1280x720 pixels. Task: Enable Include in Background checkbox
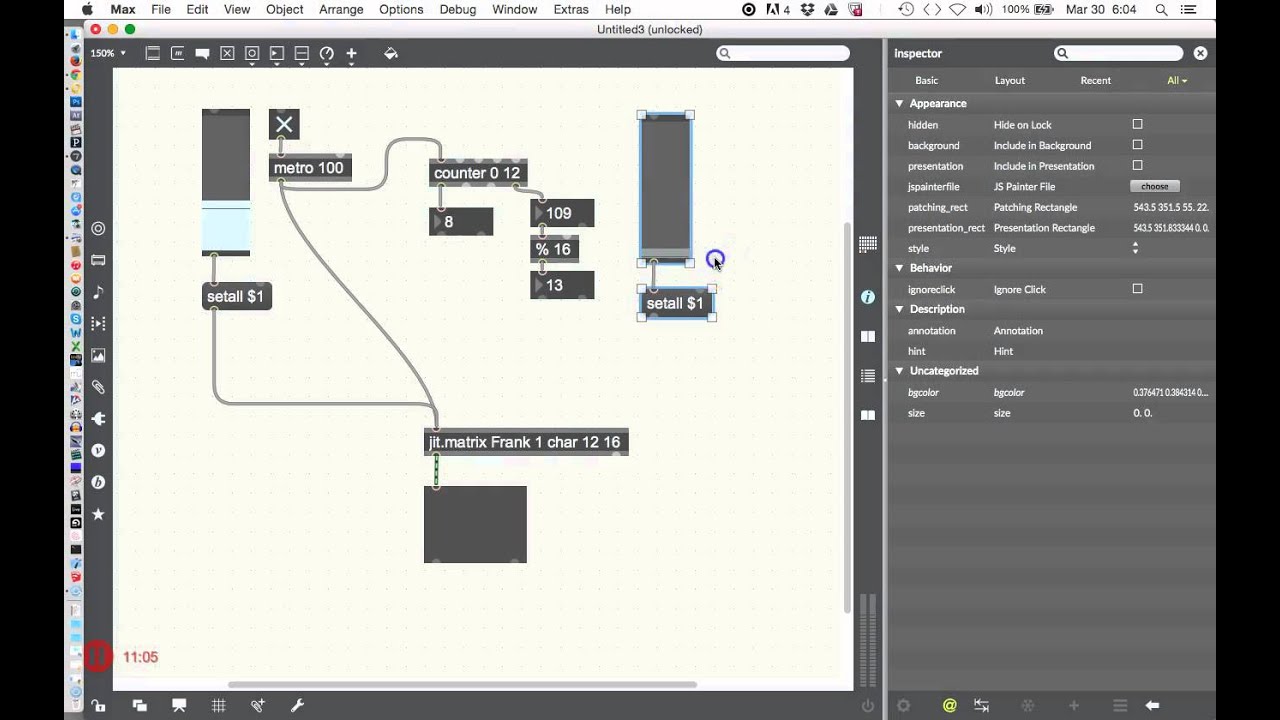click(x=1137, y=145)
